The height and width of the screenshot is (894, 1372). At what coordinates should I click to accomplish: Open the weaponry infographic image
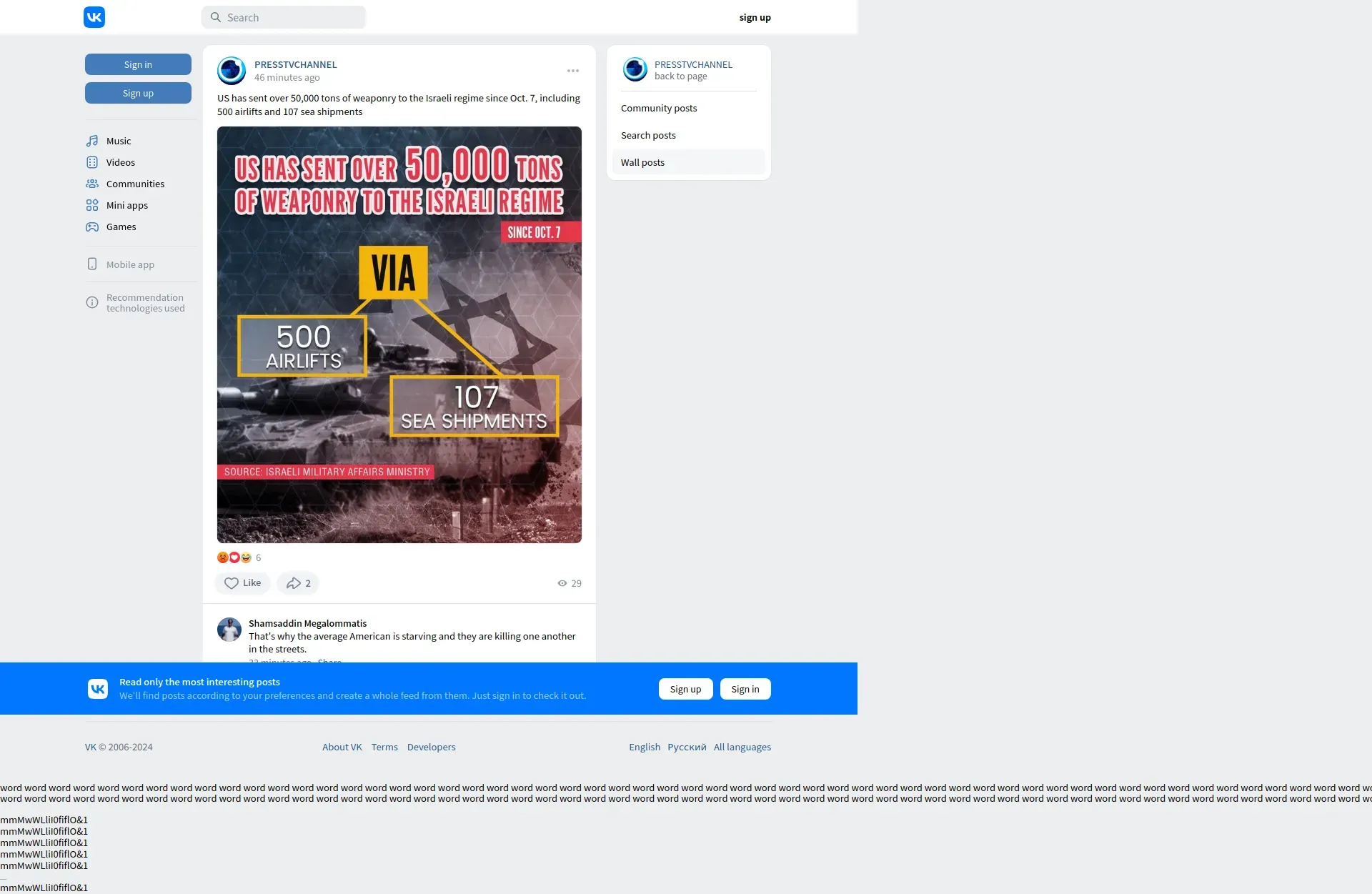[399, 334]
